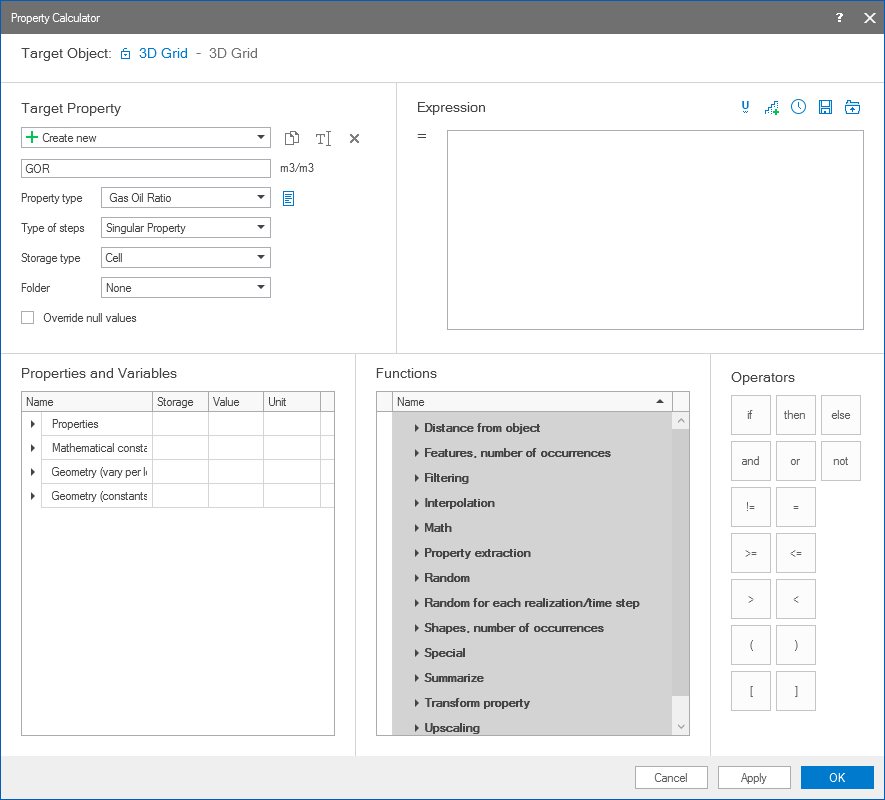Click the Apply button

pyautogui.click(x=754, y=778)
